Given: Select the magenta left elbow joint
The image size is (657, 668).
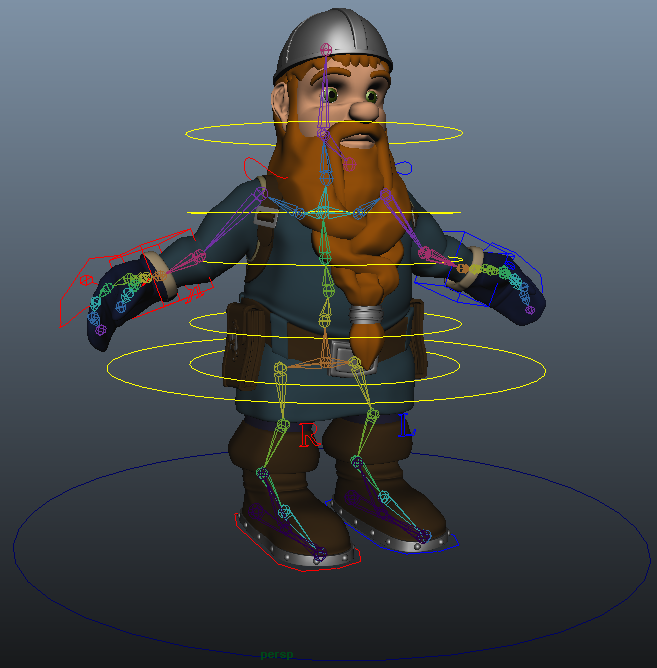Looking at the screenshot, I should (x=424, y=253).
